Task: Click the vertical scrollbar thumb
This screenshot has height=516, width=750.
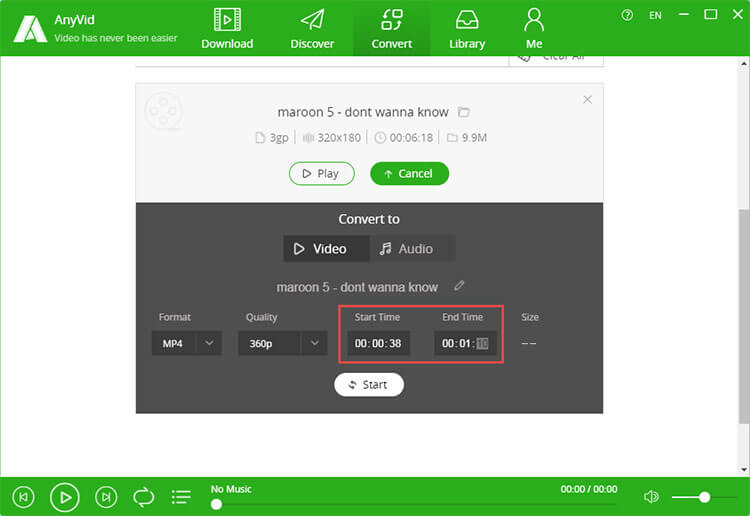Action: pyautogui.click(x=744, y=316)
